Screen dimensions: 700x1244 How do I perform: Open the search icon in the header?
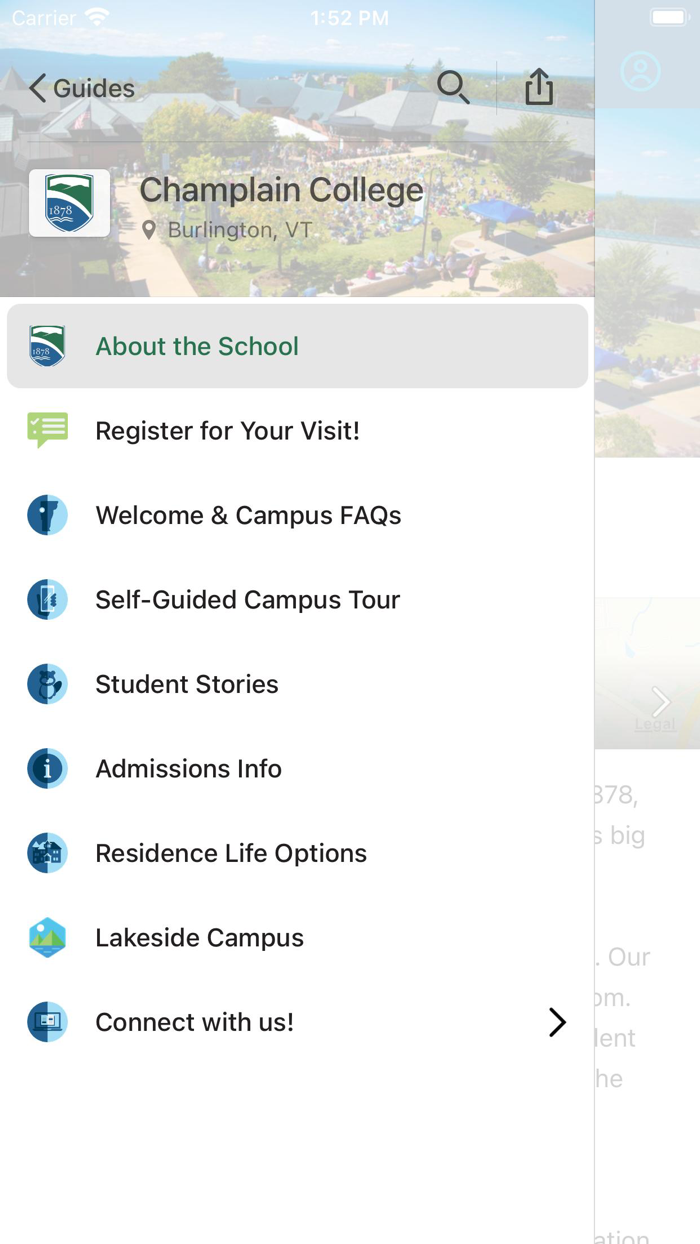click(x=453, y=87)
